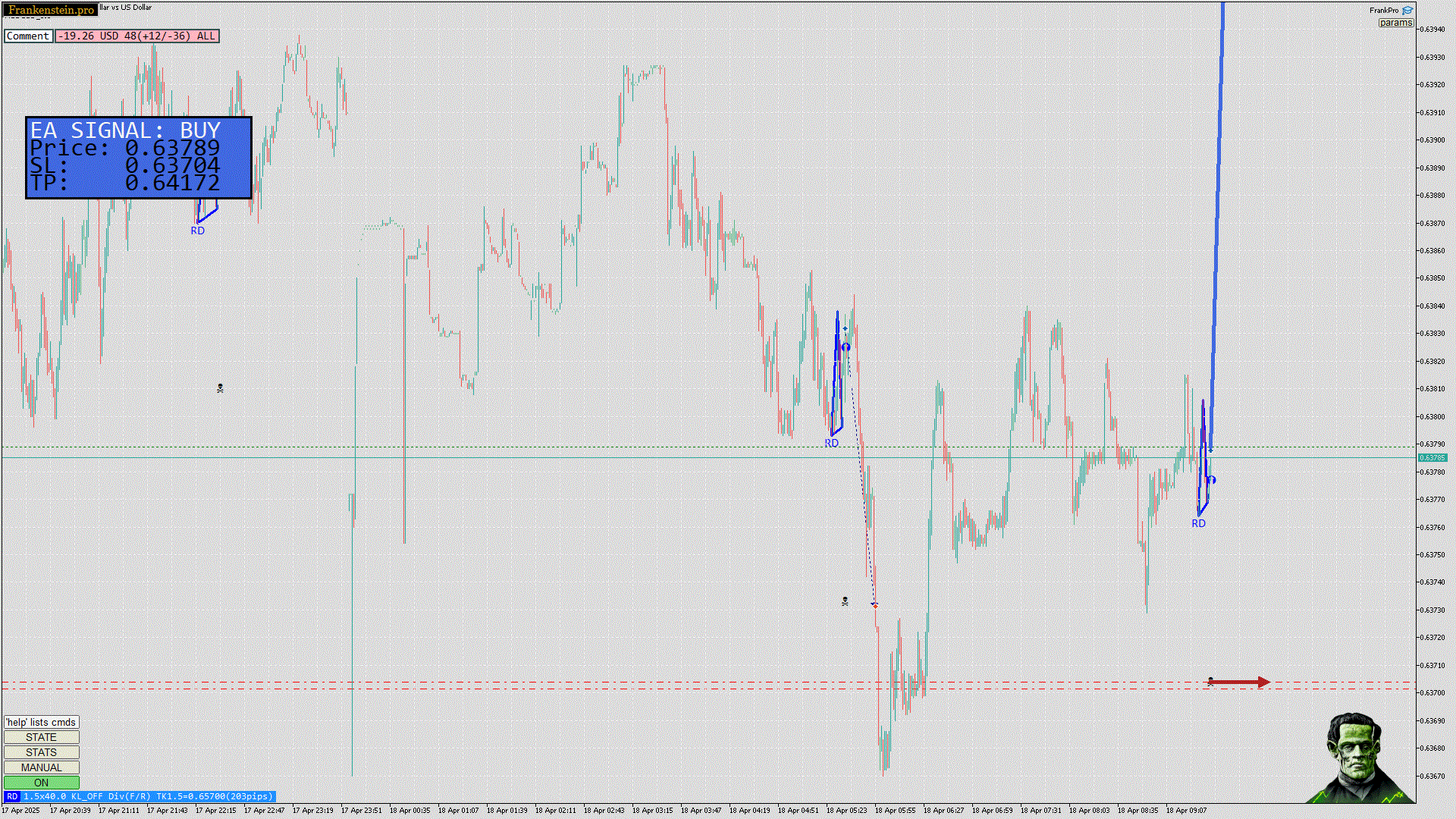Click the pink profit summary -19.26 USD button
Image resolution: width=1456 pixels, height=819 pixels.
tap(136, 36)
